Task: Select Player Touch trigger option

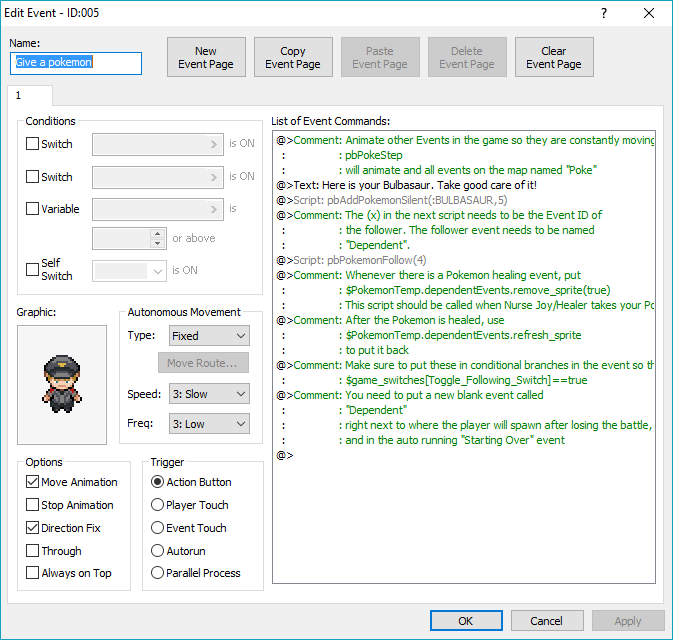Action: [158, 505]
